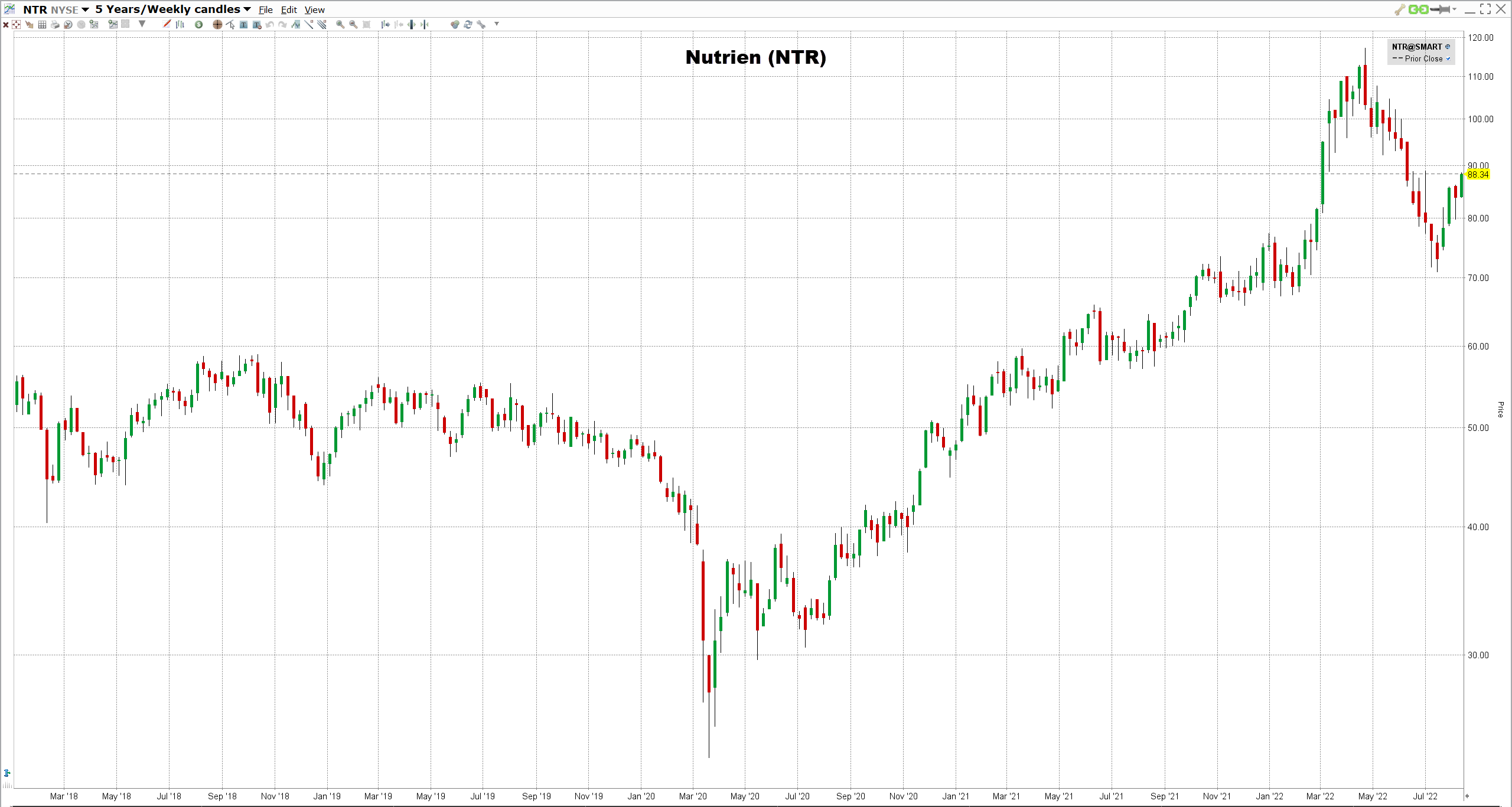1512x807 pixels.
Task: Select the red pencil drawing tool
Action: [167, 24]
